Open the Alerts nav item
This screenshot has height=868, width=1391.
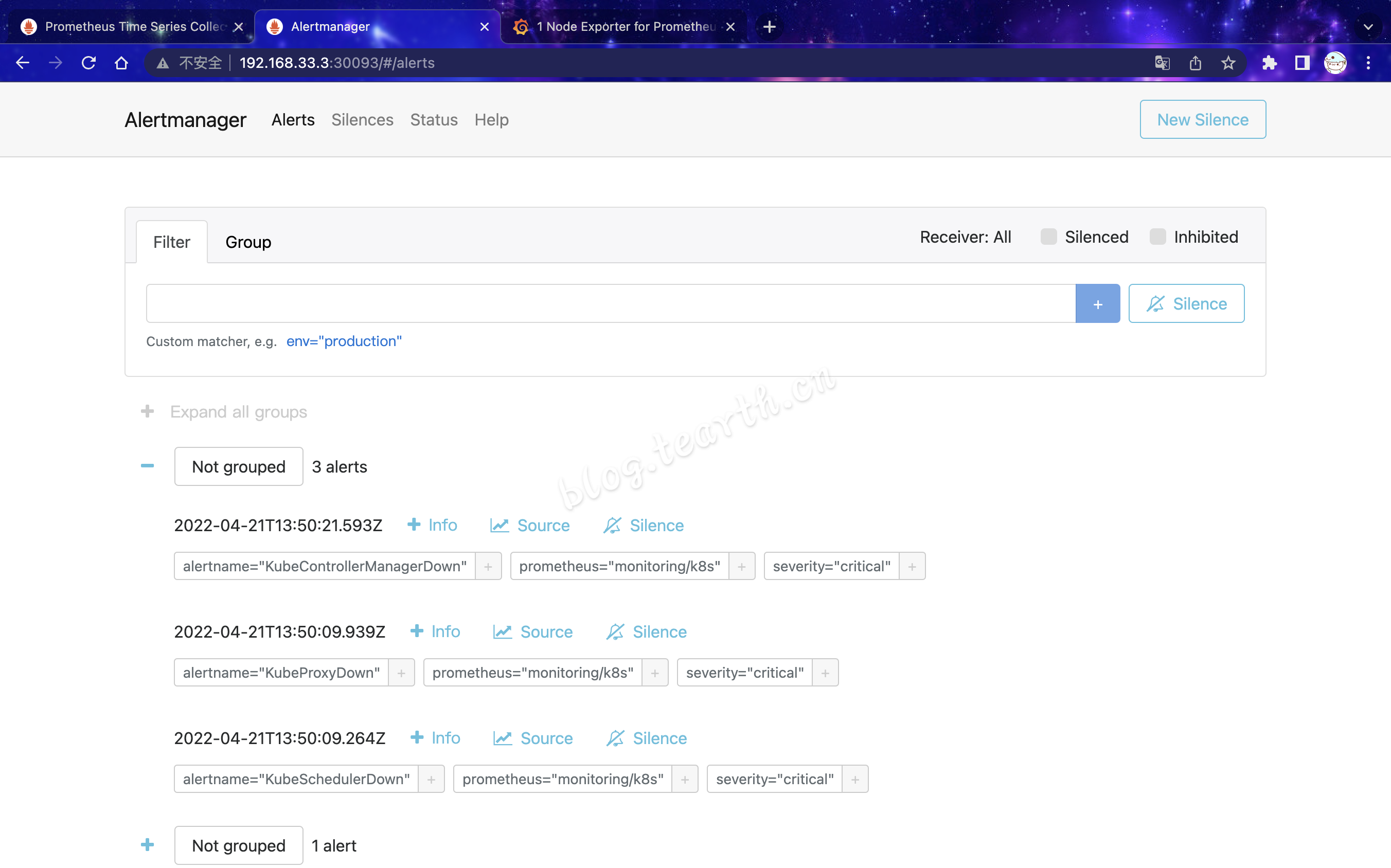pyautogui.click(x=293, y=119)
